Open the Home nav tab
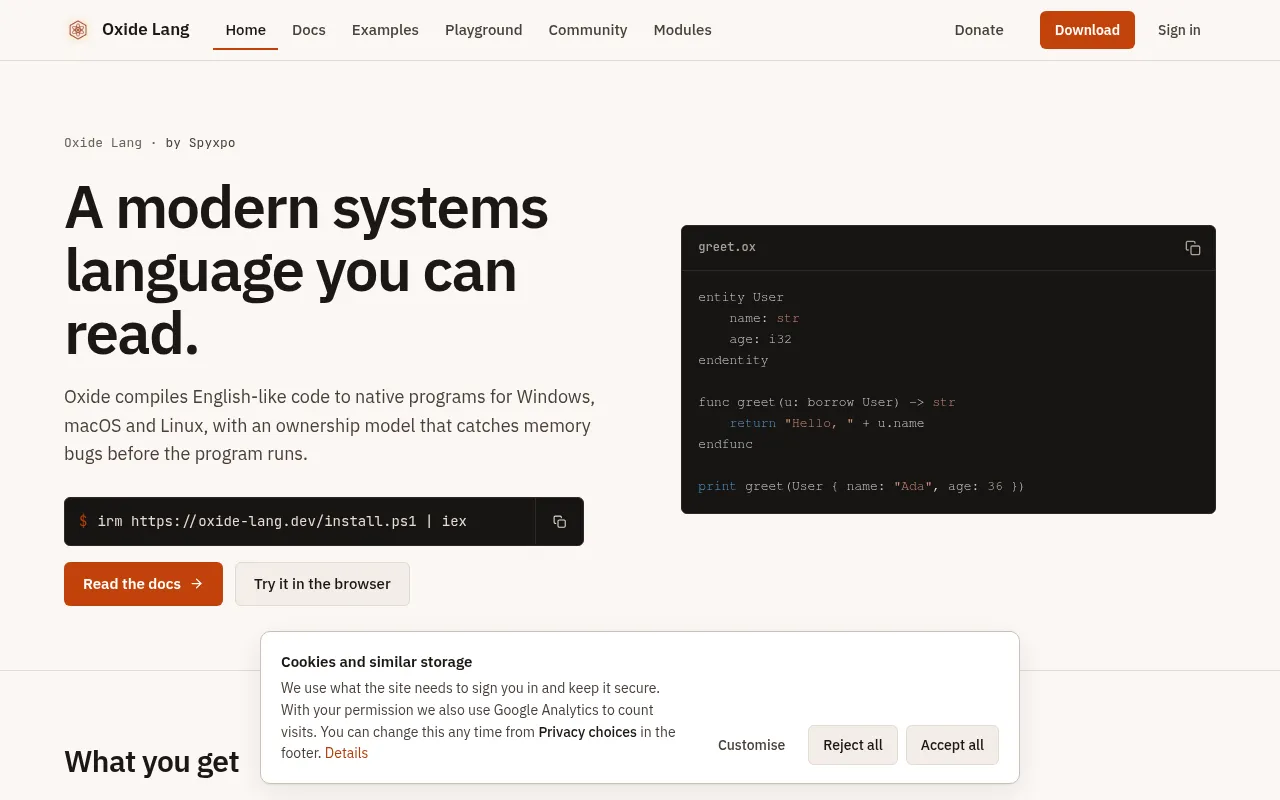 tap(245, 30)
